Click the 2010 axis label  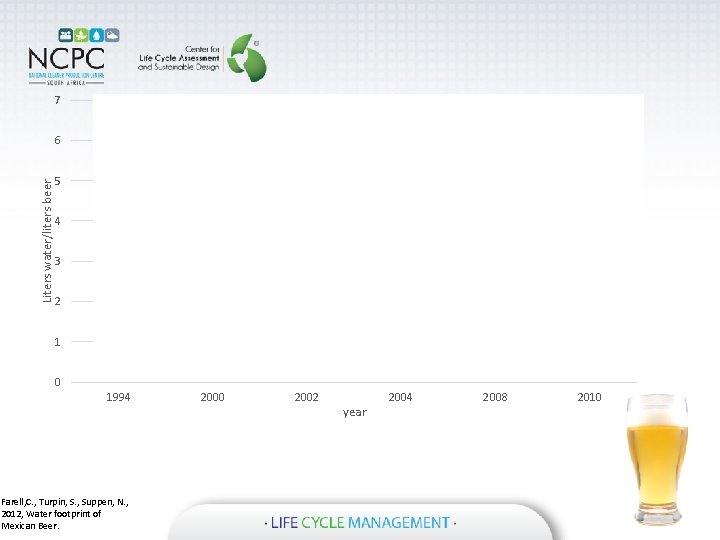click(x=589, y=397)
